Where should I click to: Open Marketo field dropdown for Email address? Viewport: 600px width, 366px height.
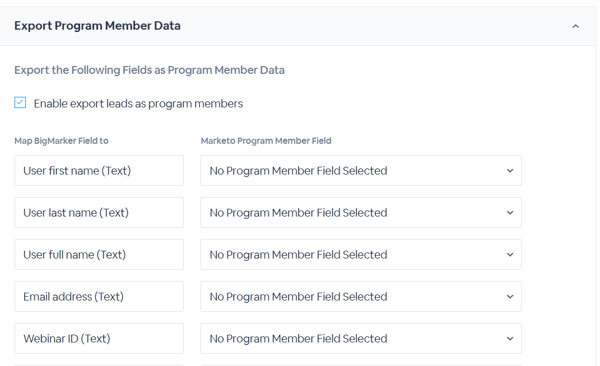coord(361,296)
